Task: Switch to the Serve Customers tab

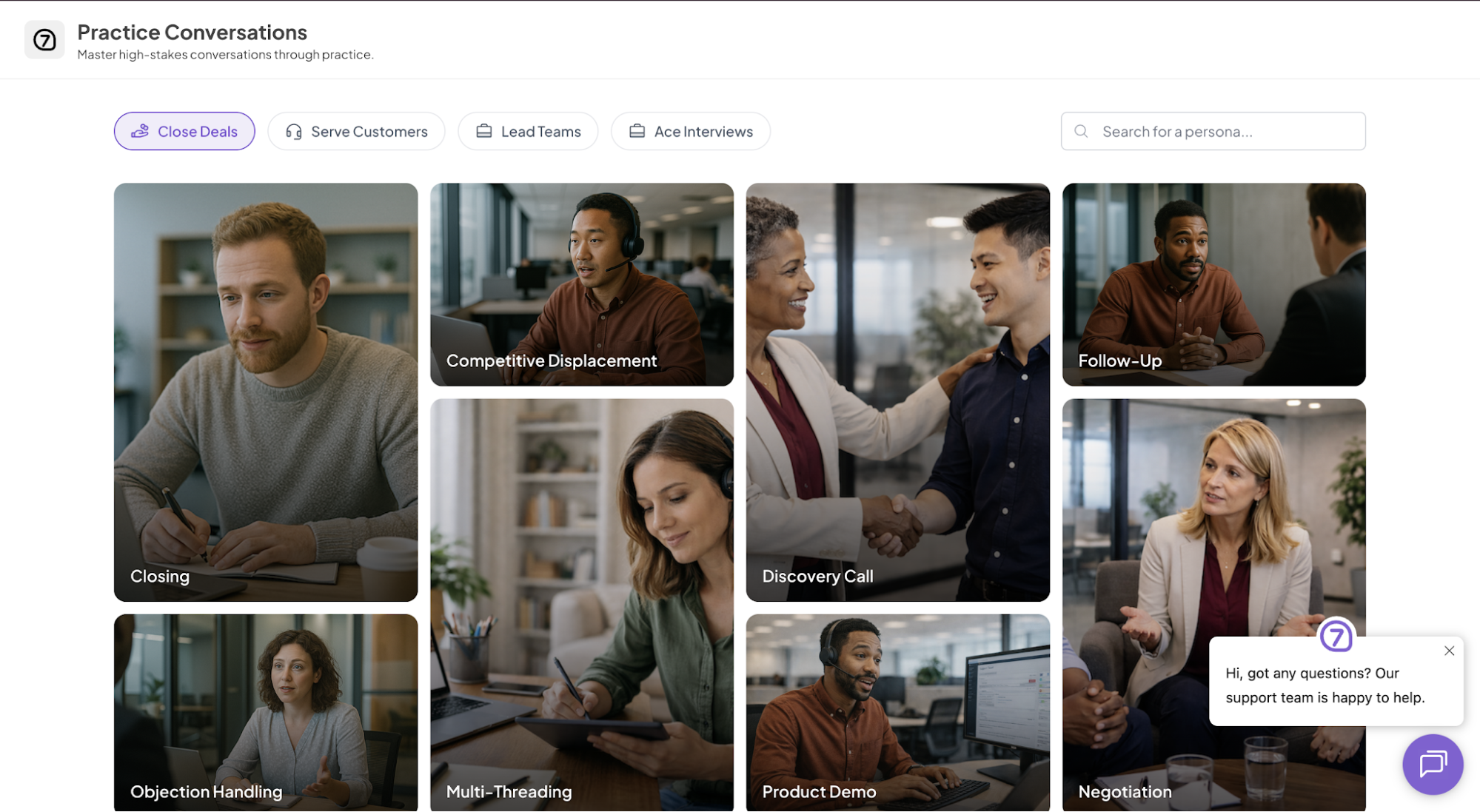Action: point(356,131)
